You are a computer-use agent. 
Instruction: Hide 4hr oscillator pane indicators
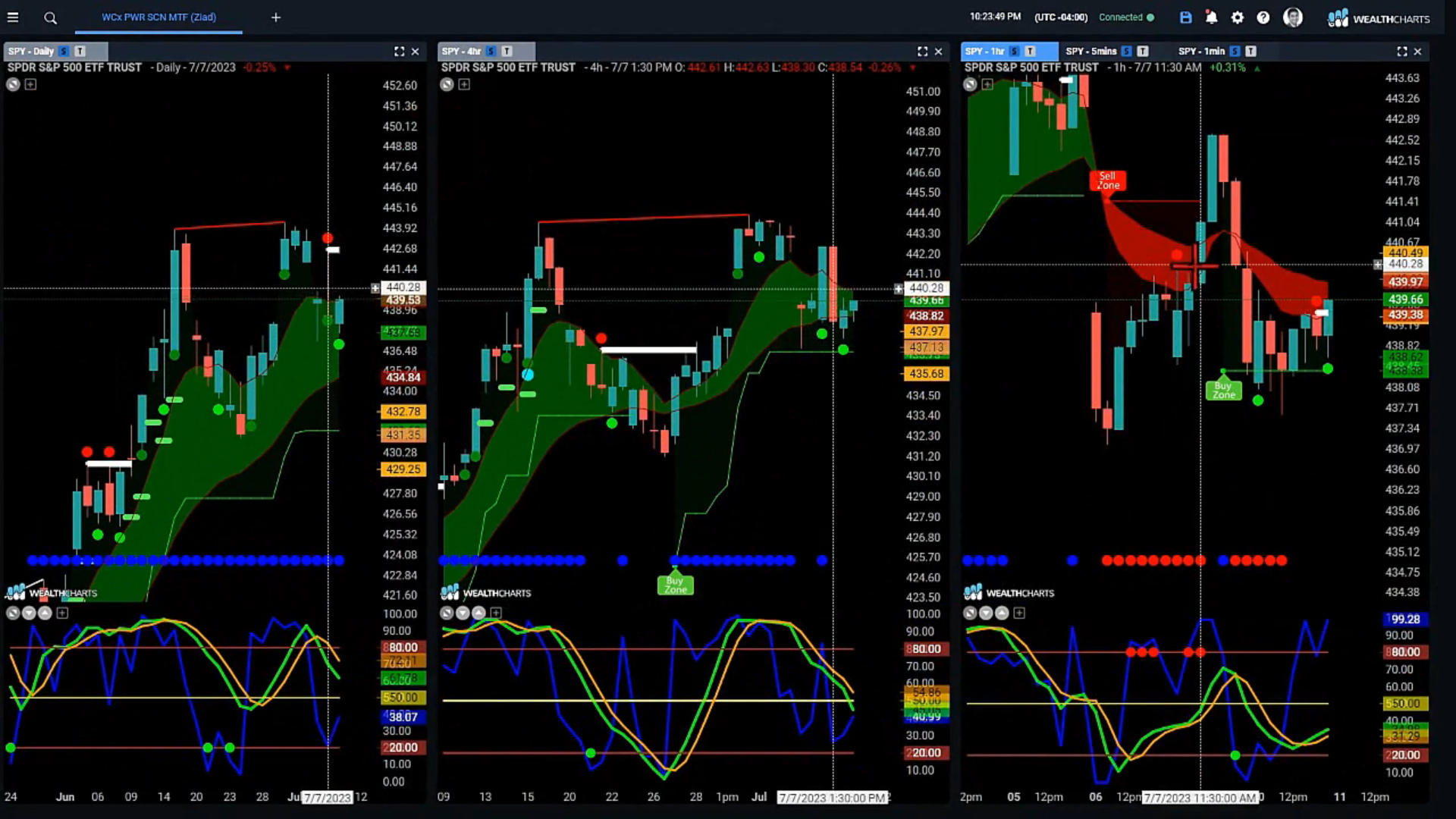[x=447, y=613]
